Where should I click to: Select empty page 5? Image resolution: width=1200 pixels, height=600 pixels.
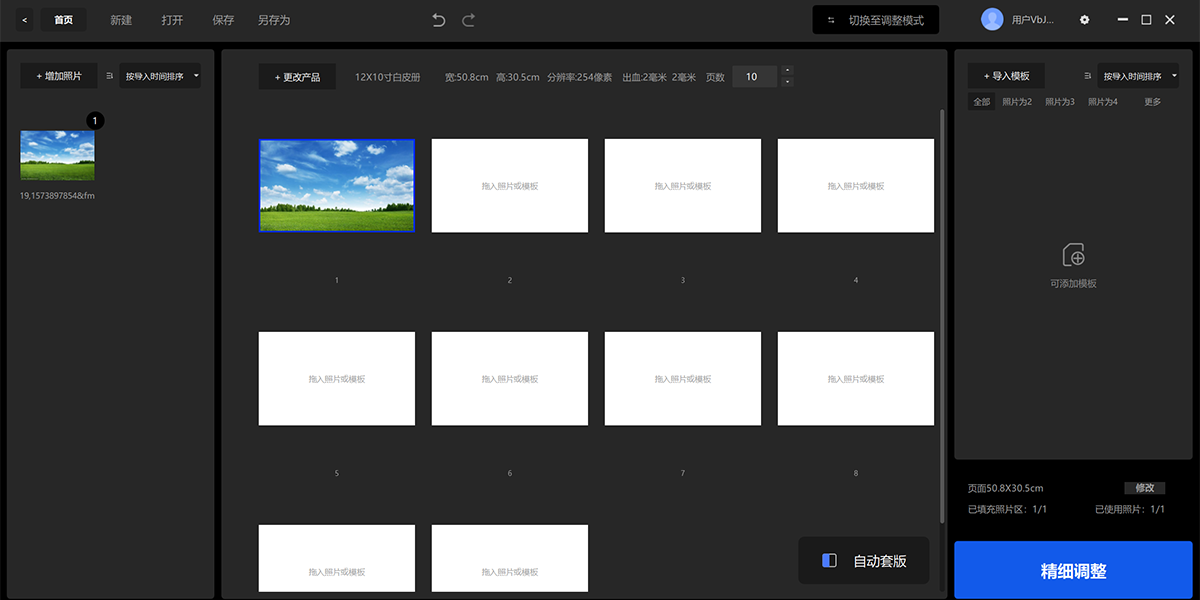point(337,378)
